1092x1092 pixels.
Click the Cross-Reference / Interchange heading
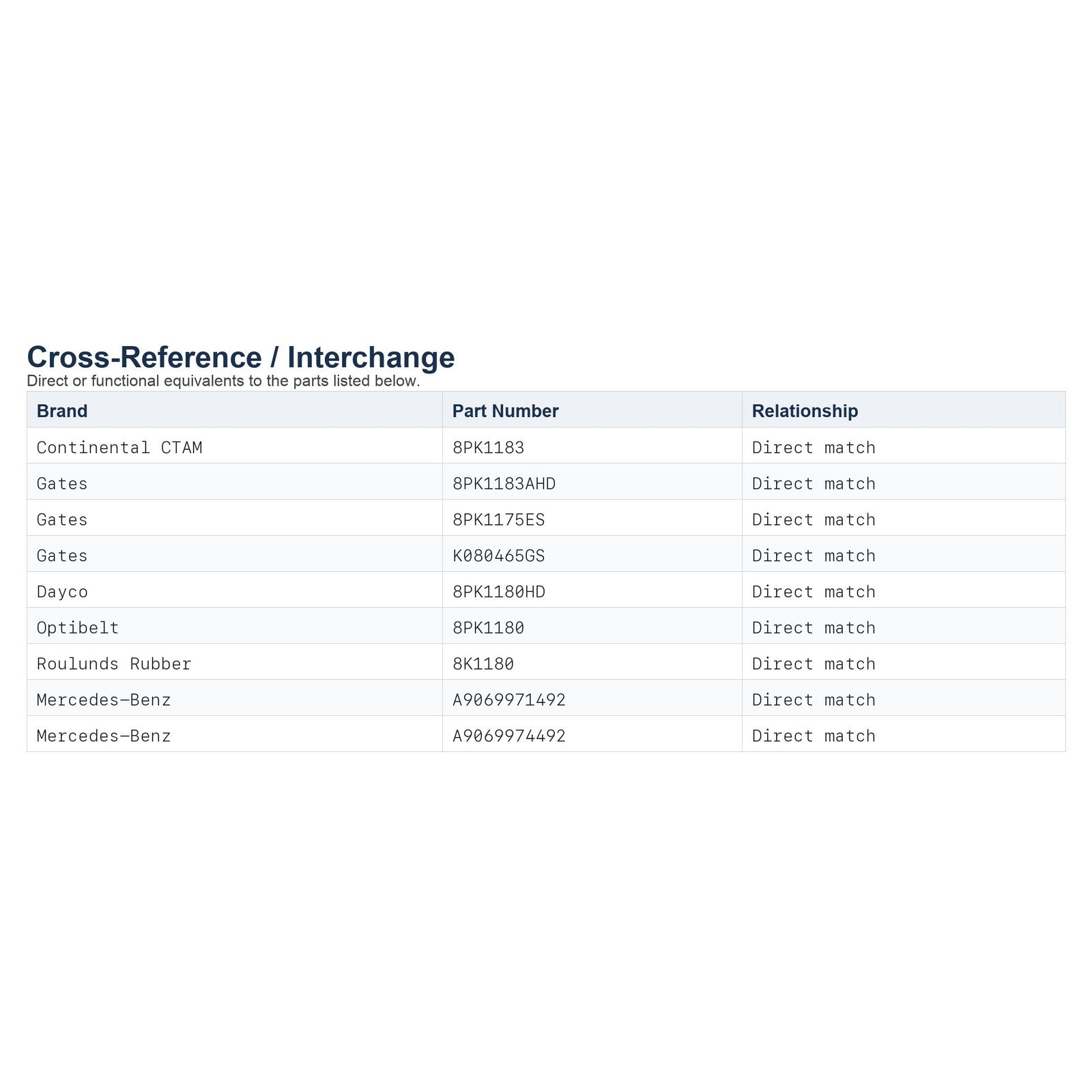pos(241,358)
